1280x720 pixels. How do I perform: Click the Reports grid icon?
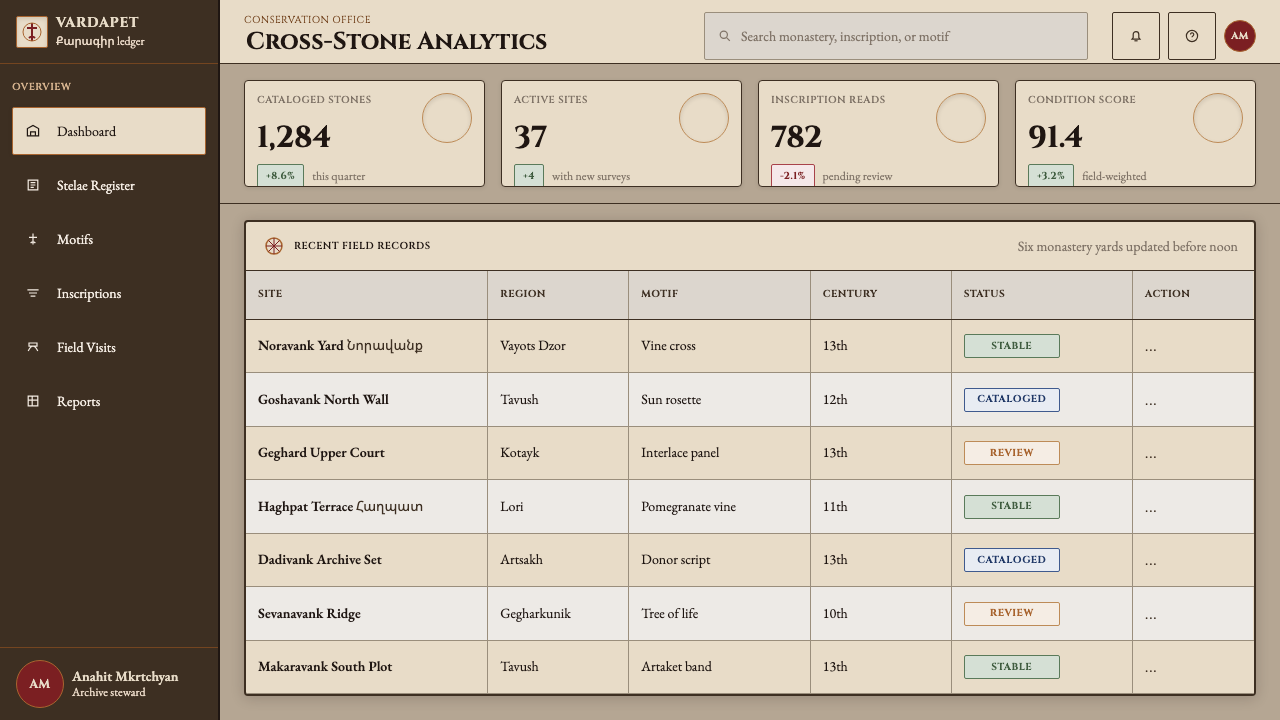(33, 401)
